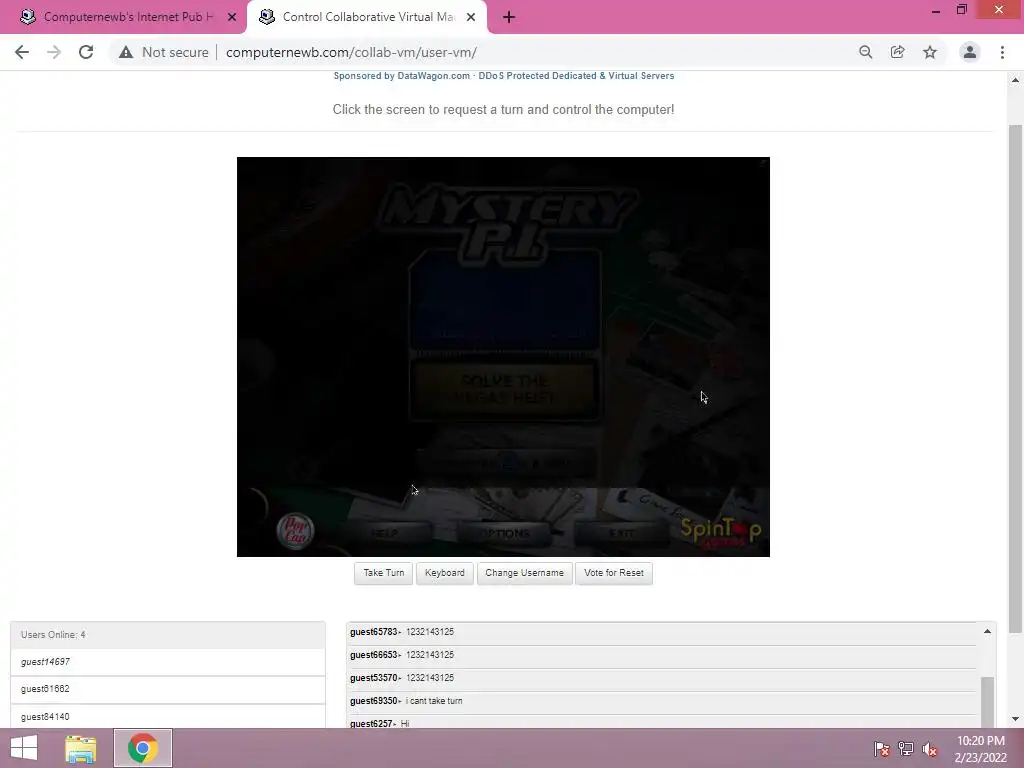The height and width of the screenshot is (768, 1024).
Task: Go back with the browser back arrow
Action: pos(22,52)
